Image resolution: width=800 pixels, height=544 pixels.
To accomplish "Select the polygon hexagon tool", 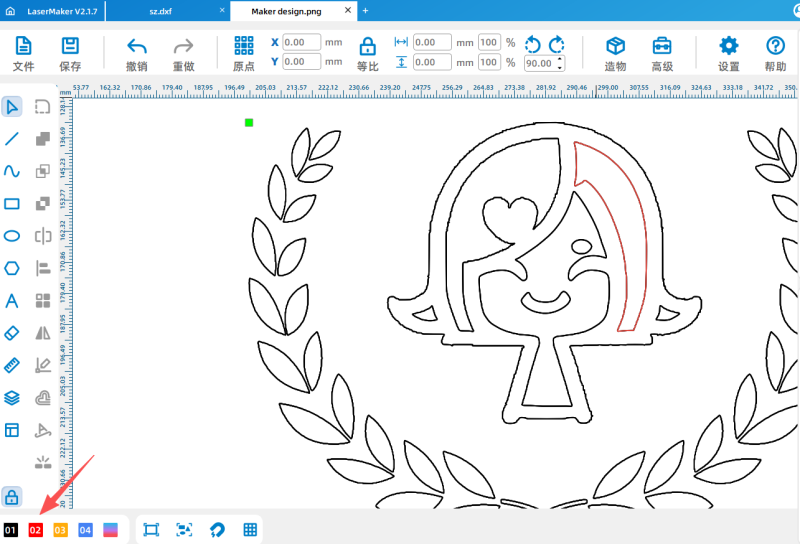I will (12, 268).
